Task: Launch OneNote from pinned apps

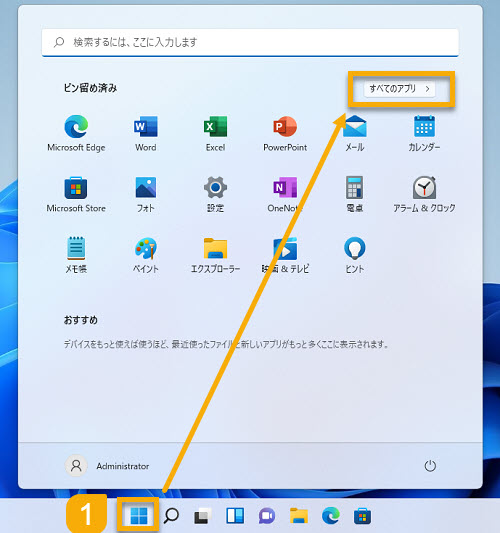Action: point(285,194)
